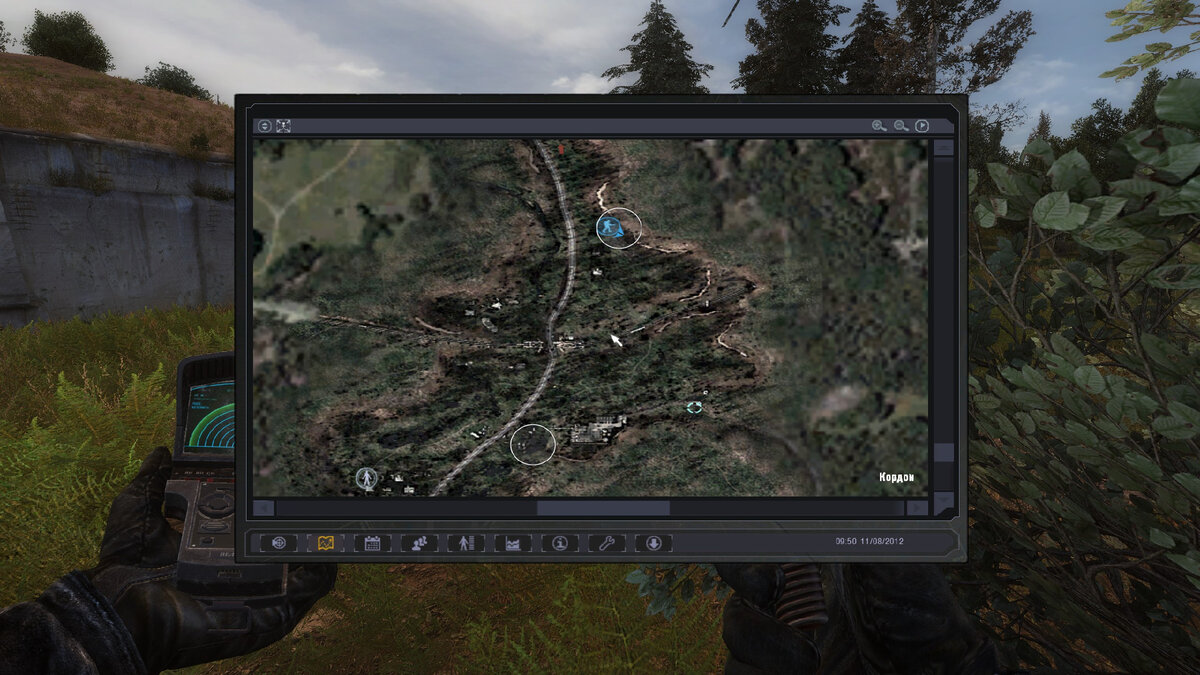Screen dimensions: 1200x675
Task: Click the map's vertical scrollbar up arrow
Action: coord(943,147)
